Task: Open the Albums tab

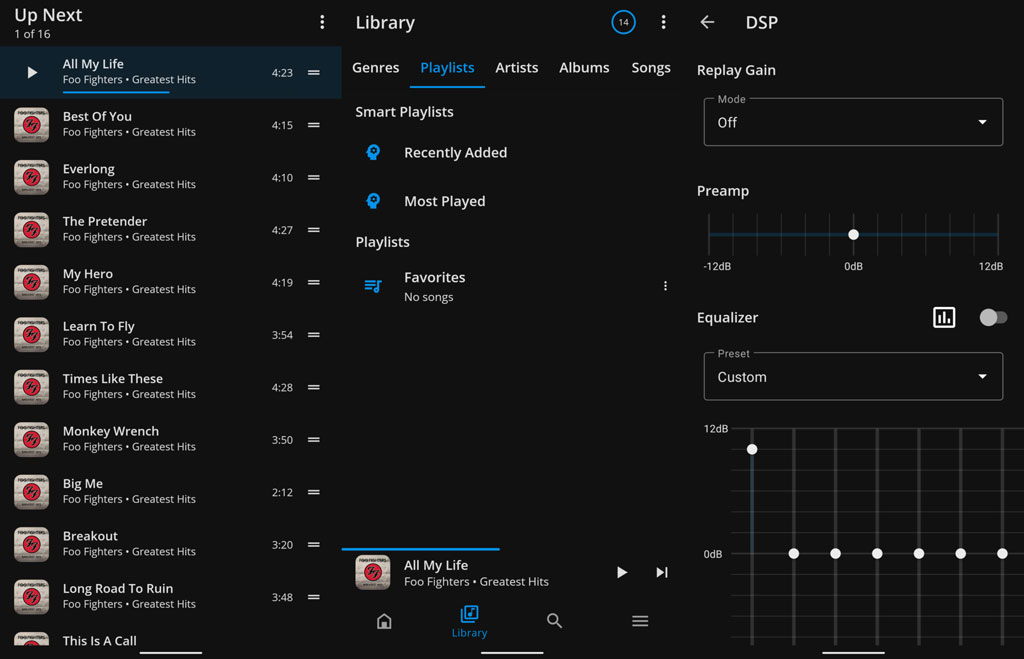Action: pos(584,68)
